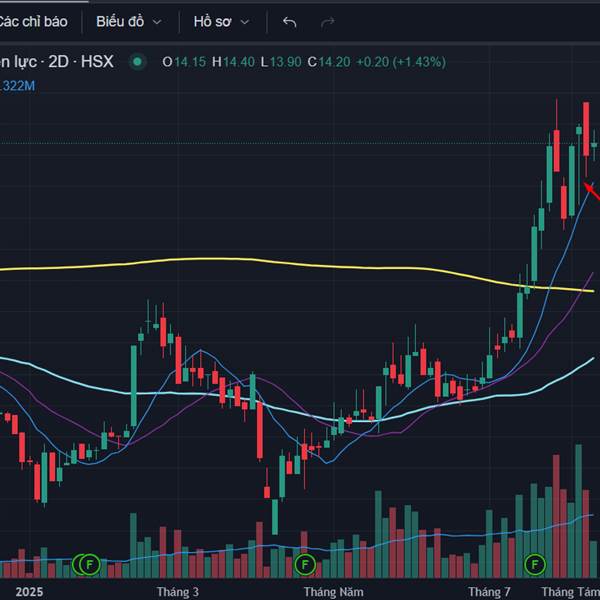Screen dimensions: 600x600
Task: Click the yellow long-term moving average line
Action: tap(297, 264)
